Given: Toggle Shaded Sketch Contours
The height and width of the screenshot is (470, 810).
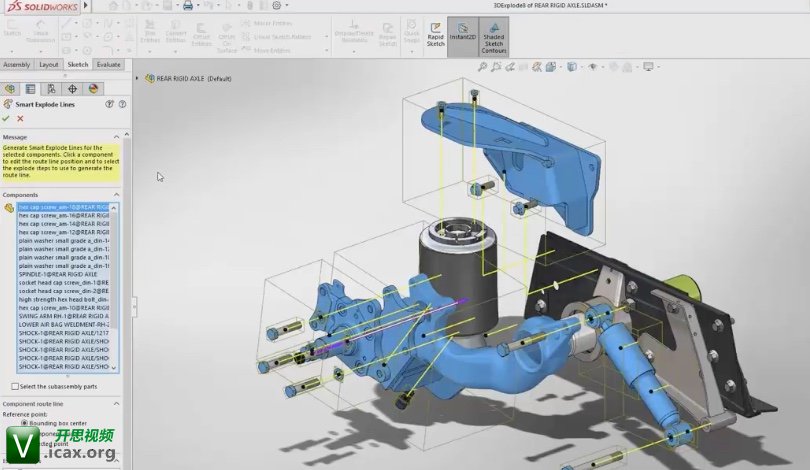Looking at the screenshot, I should 494,36.
